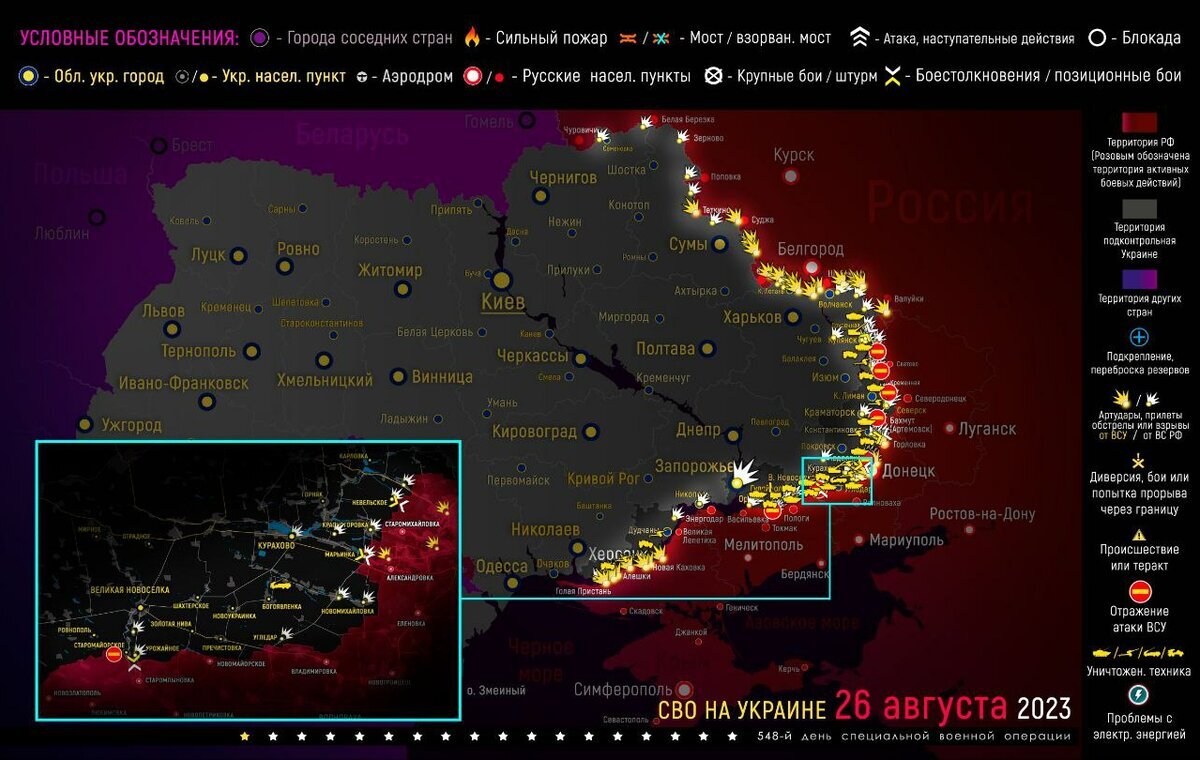Click the yellow star in footer row

tap(245, 736)
